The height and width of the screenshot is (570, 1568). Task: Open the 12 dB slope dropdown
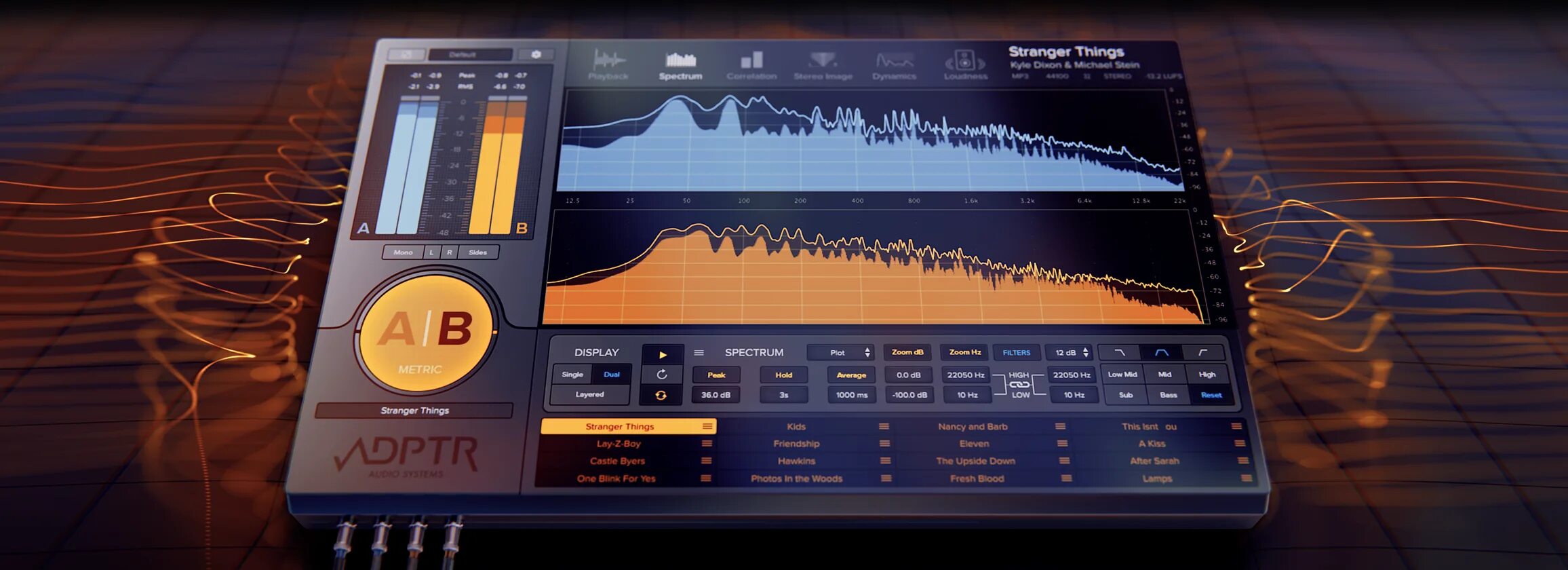point(1070,353)
